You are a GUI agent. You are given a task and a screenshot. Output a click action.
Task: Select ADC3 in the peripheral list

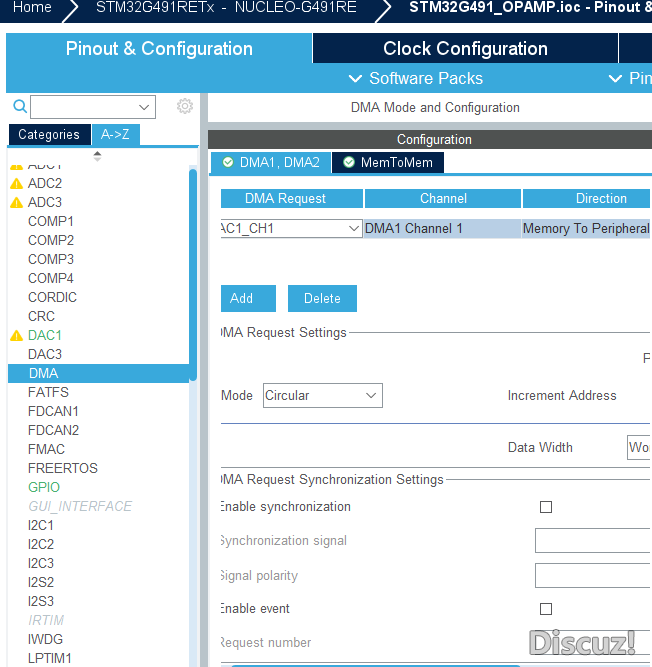click(x=45, y=202)
